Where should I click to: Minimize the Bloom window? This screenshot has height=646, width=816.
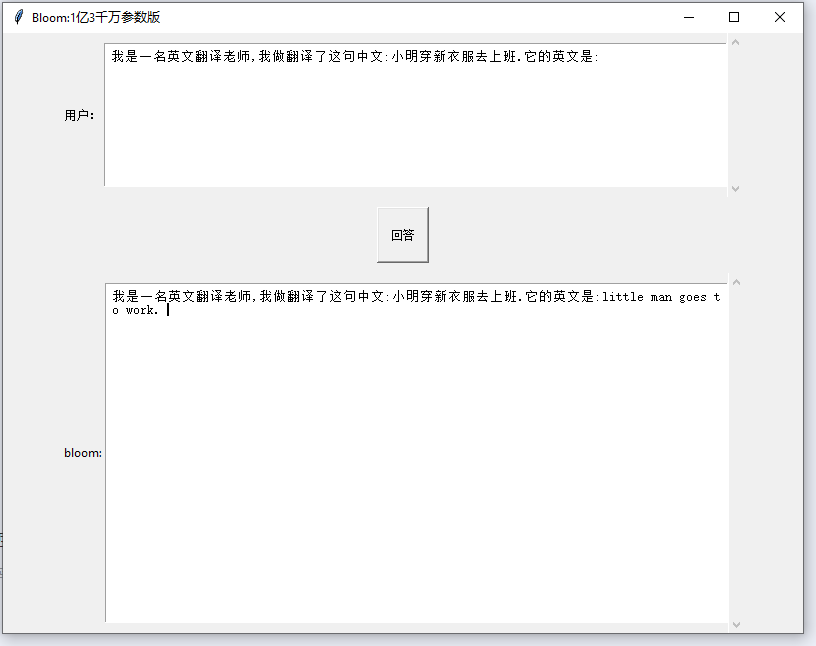click(x=688, y=17)
